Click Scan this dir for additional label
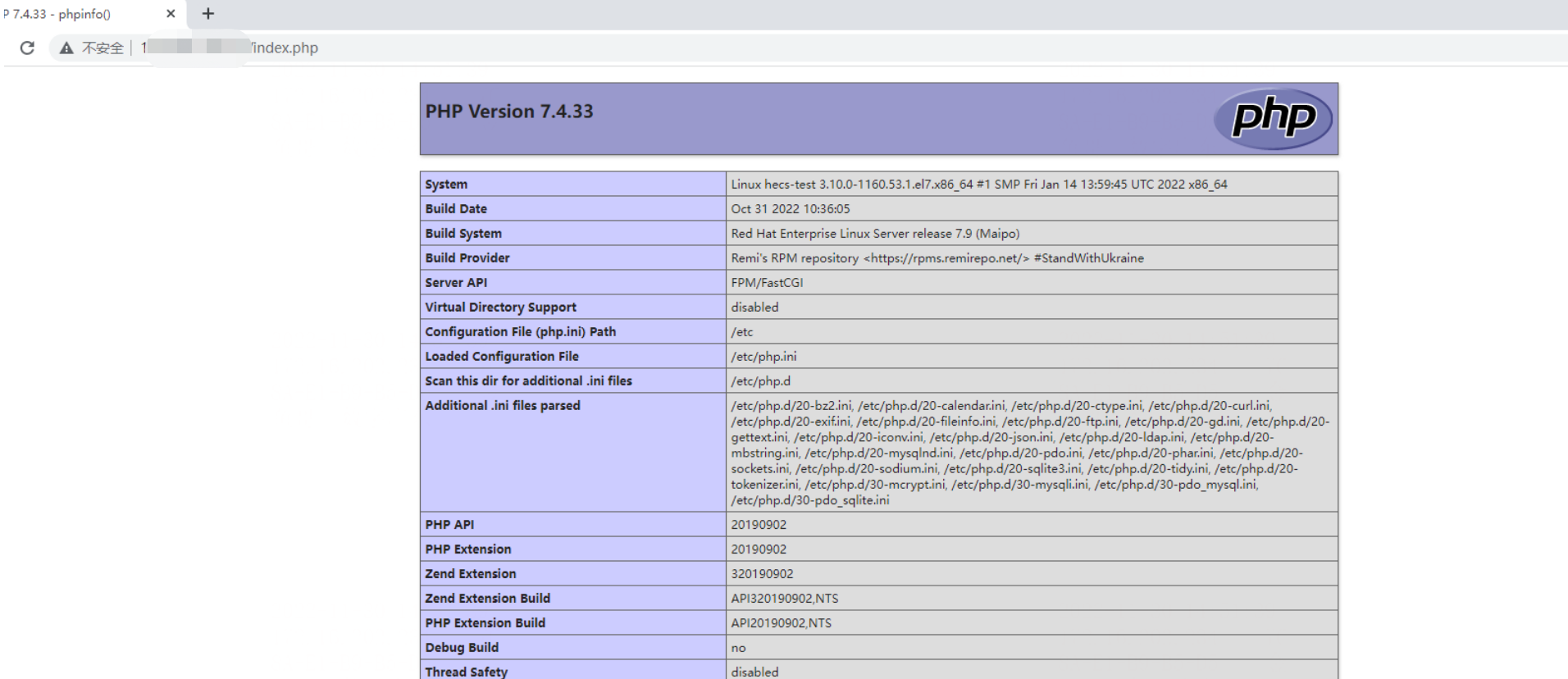The width and height of the screenshot is (1568, 679). [528, 381]
